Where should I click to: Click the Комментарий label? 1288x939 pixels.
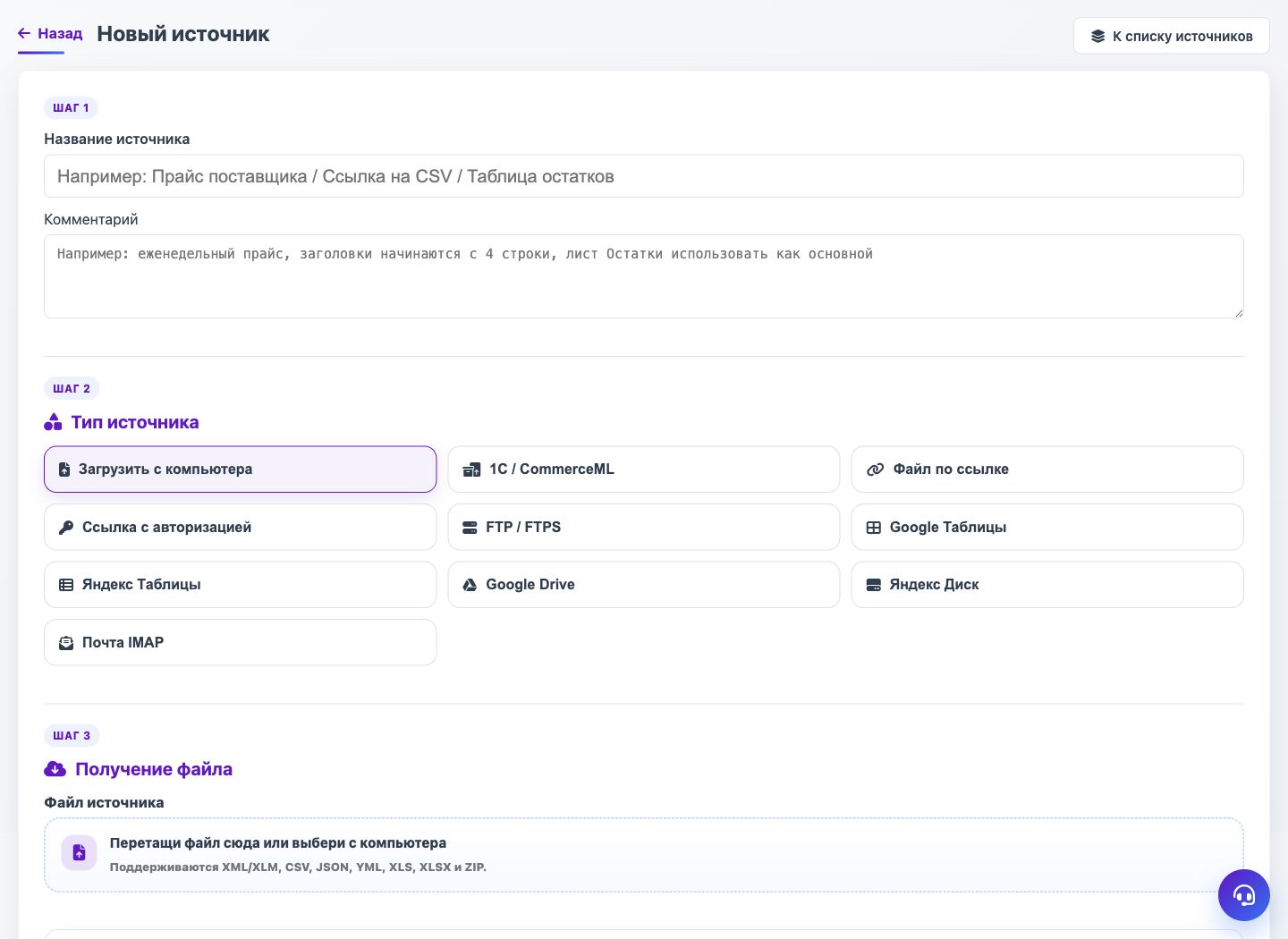pyautogui.click(x=91, y=220)
